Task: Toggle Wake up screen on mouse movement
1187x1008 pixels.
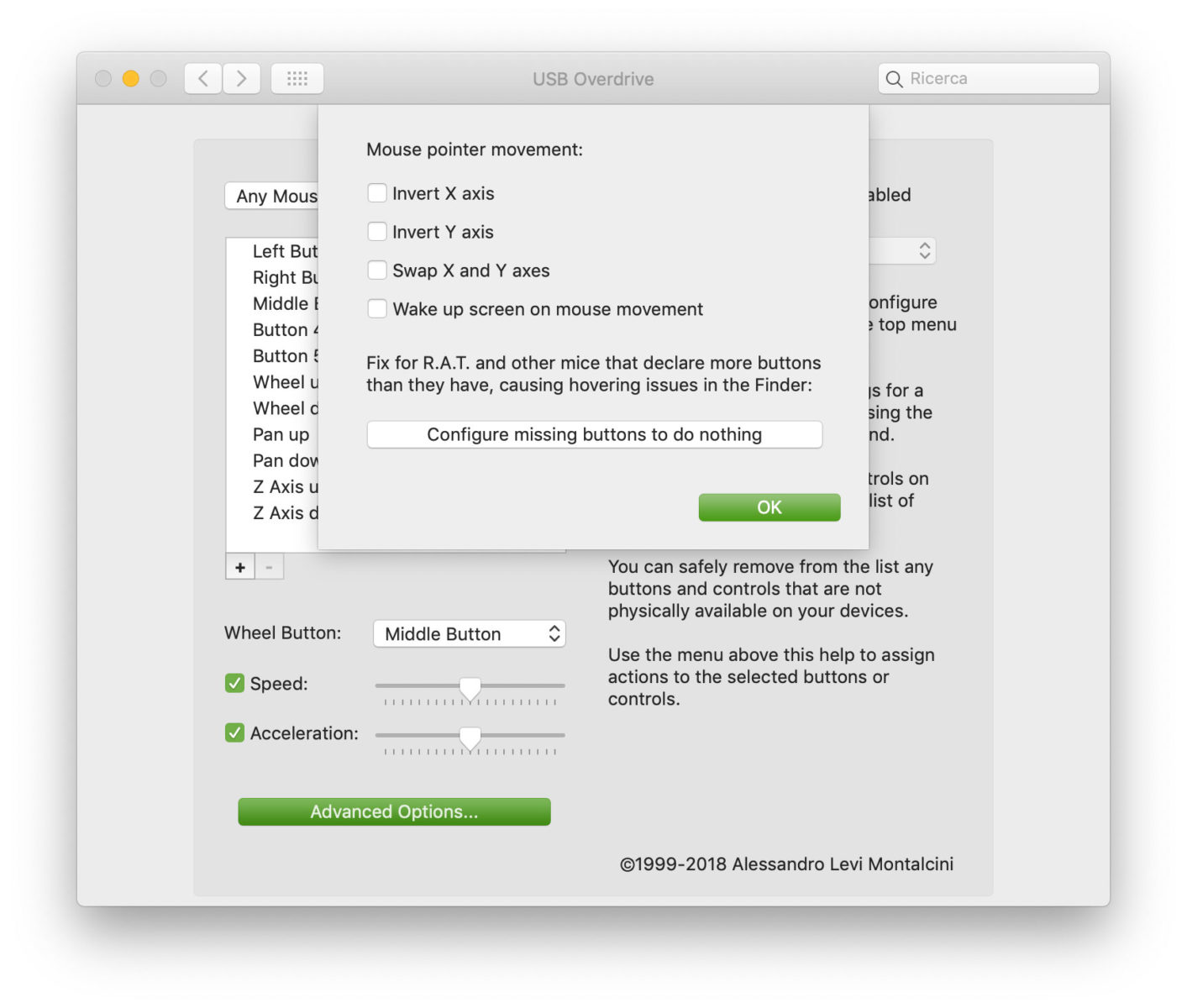Action: pyautogui.click(x=377, y=309)
